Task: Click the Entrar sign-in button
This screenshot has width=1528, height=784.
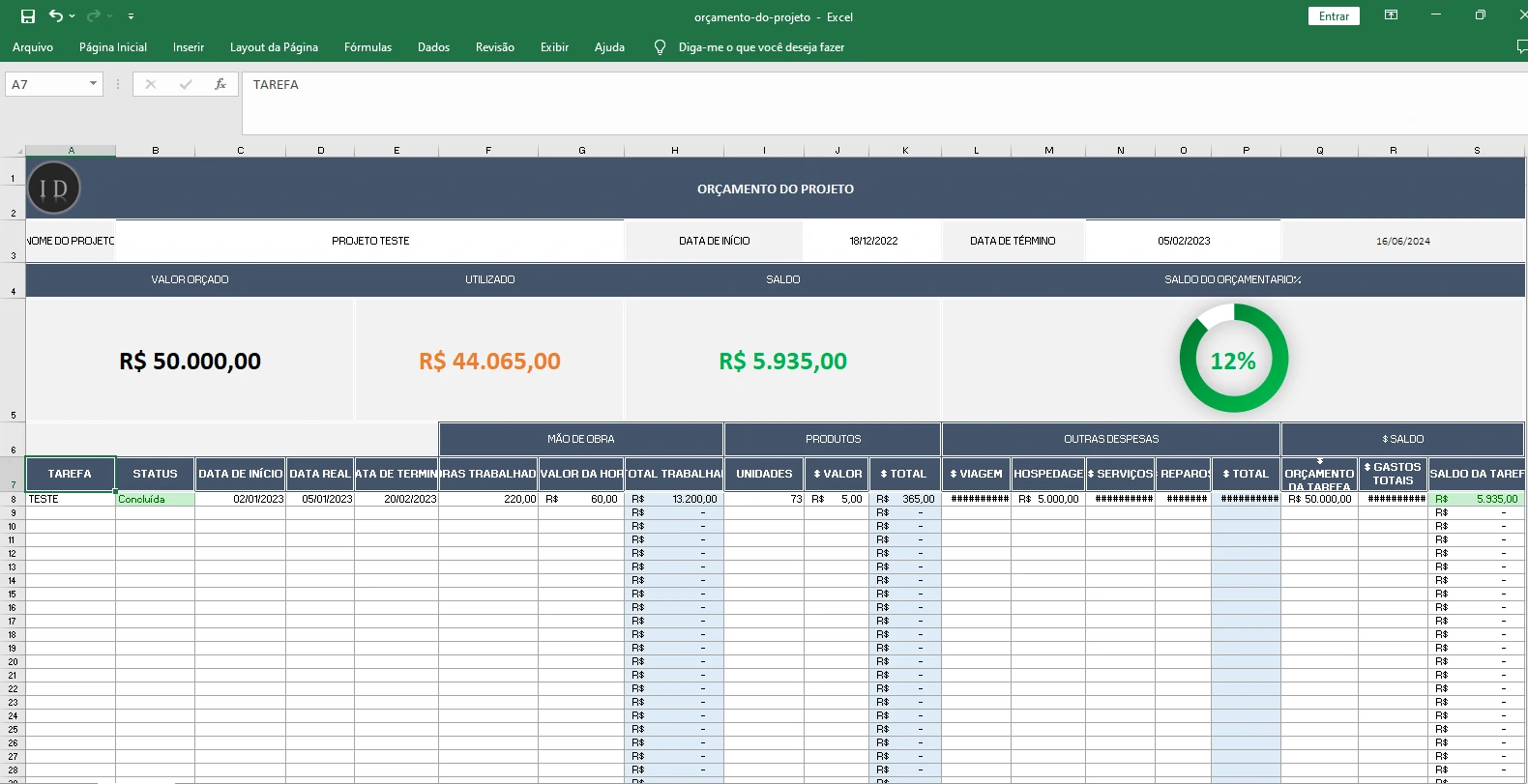Action: pyautogui.click(x=1334, y=16)
